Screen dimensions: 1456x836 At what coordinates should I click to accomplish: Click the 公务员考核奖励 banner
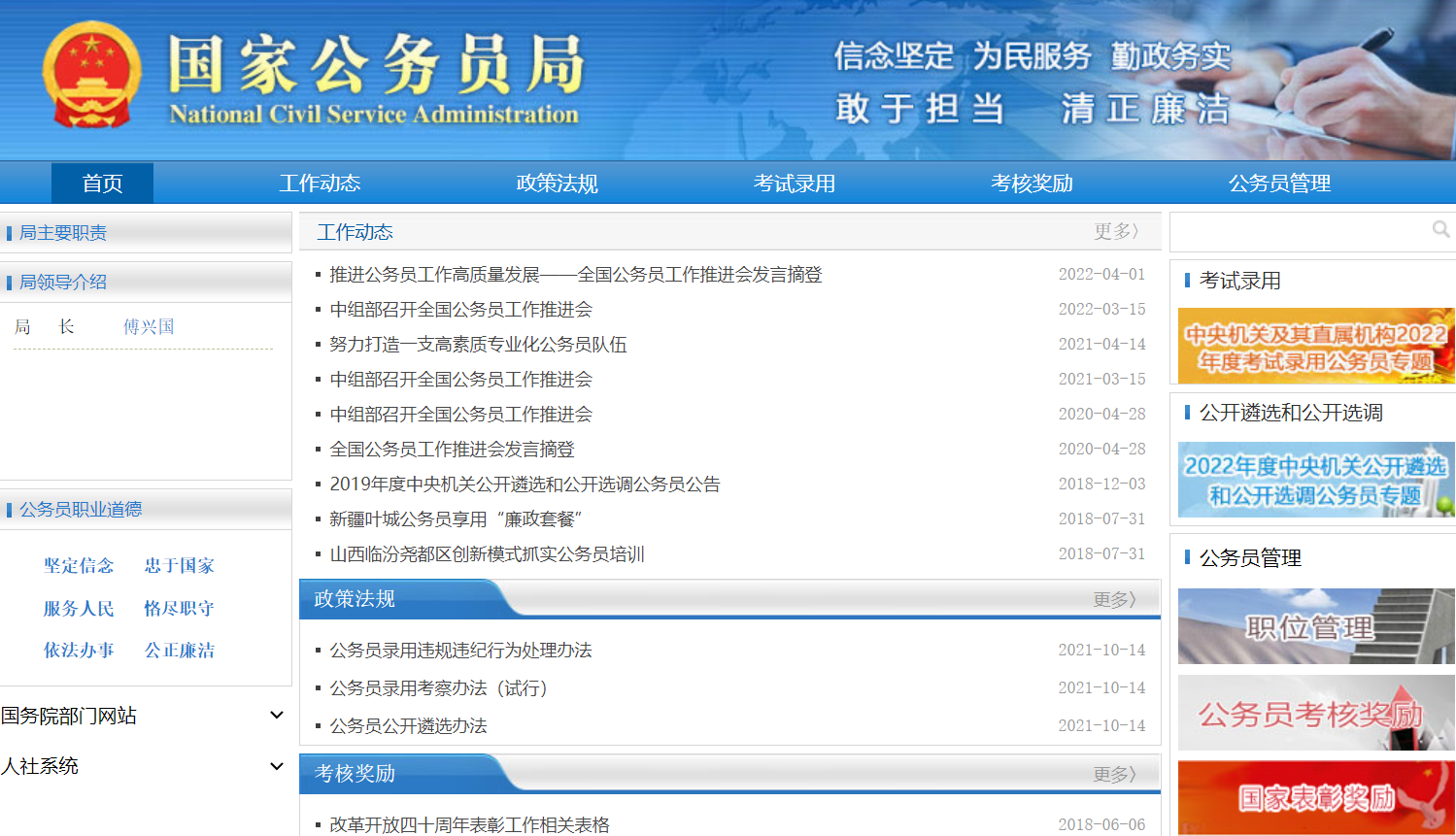tap(1314, 713)
